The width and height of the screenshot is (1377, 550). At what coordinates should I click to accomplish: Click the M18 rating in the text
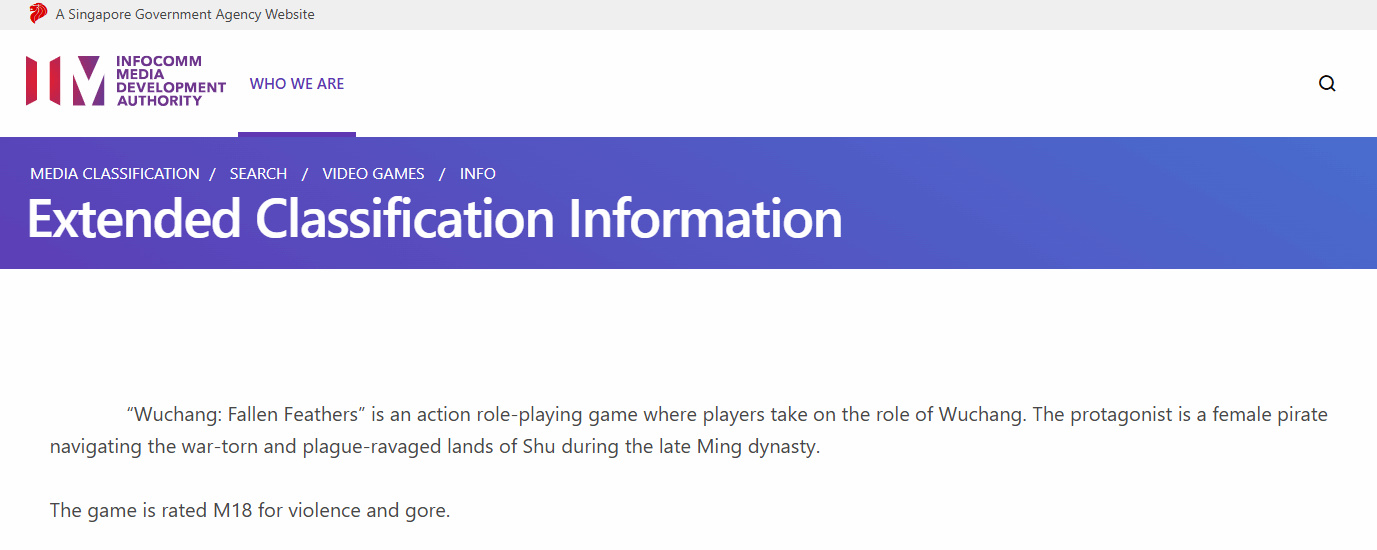coord(232,511)
